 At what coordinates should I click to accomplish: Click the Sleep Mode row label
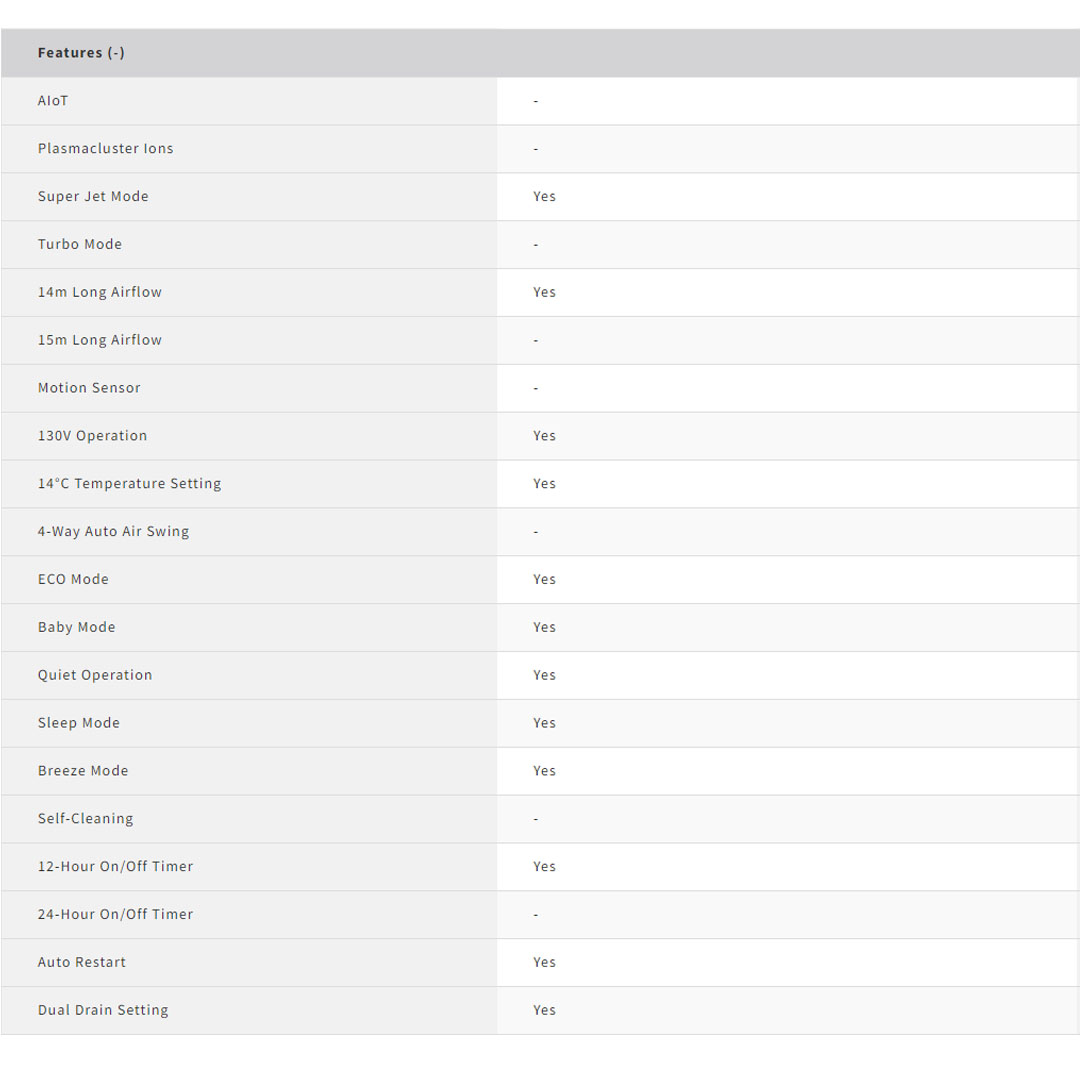(x=79, y=723)
